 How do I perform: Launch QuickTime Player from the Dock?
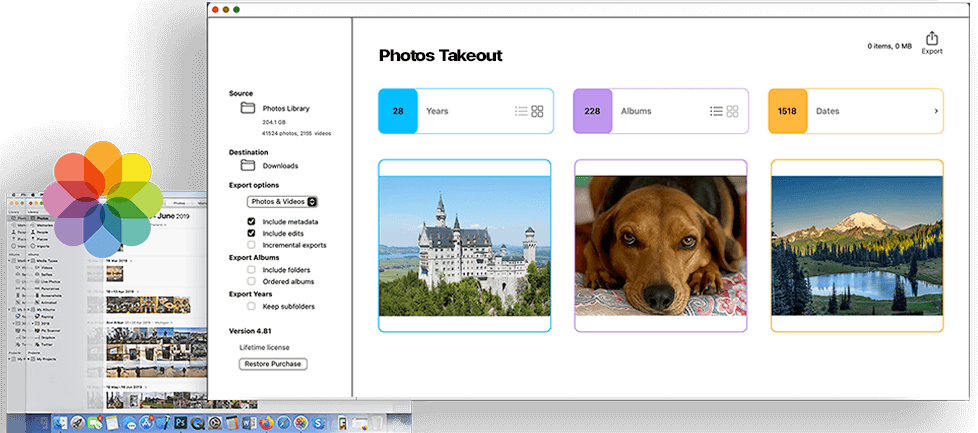pyautogui.click(x=198, y=423)
